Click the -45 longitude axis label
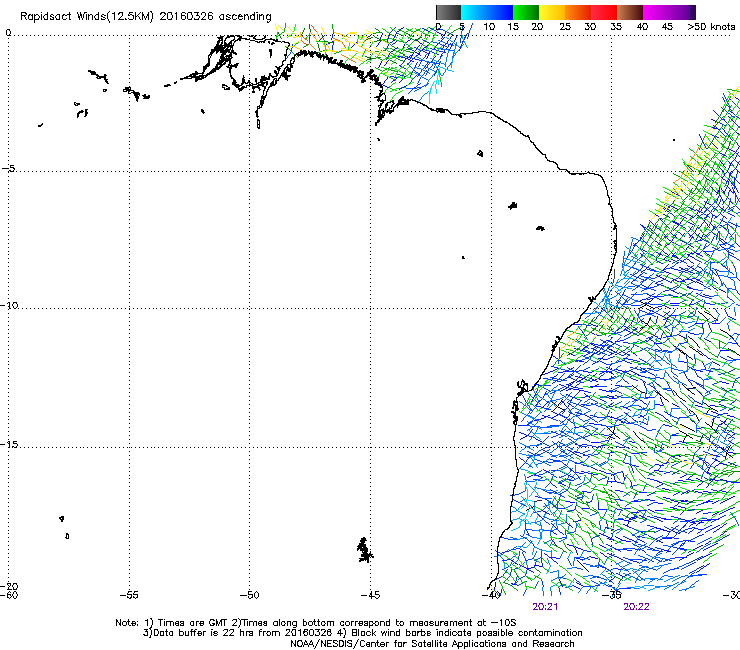 click(370, 595)
